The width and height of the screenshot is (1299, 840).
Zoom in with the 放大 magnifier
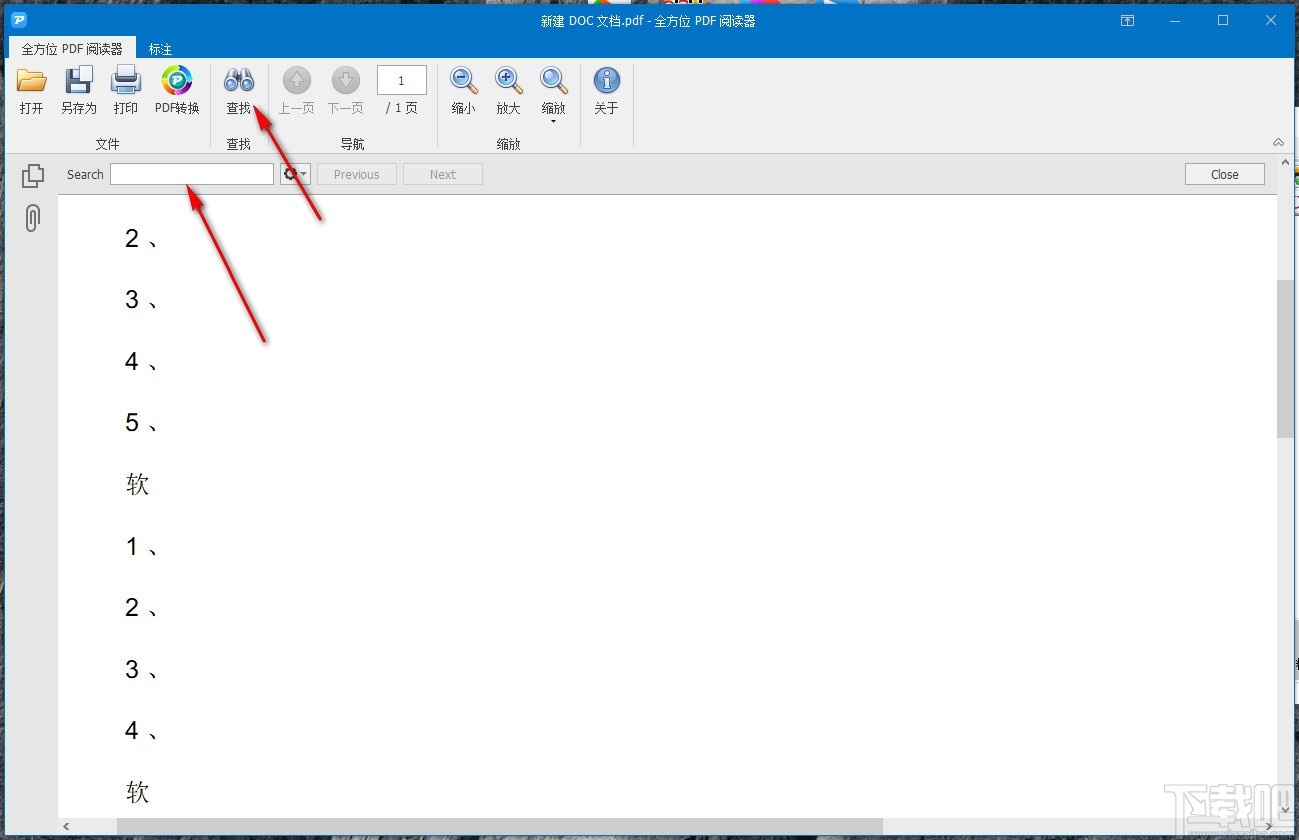pyautogui.click(x=509, y=90)
